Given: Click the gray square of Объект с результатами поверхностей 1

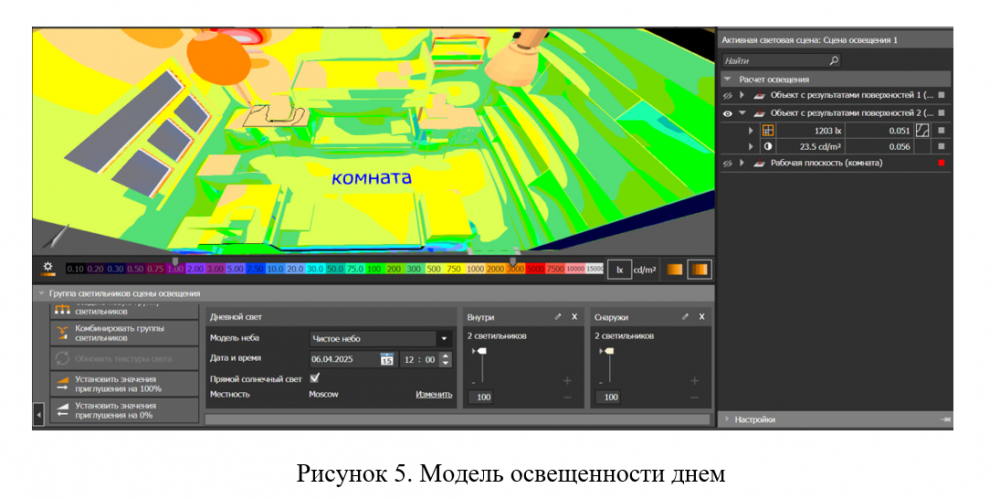Looking at the screenshot, I should pos(941,96).
